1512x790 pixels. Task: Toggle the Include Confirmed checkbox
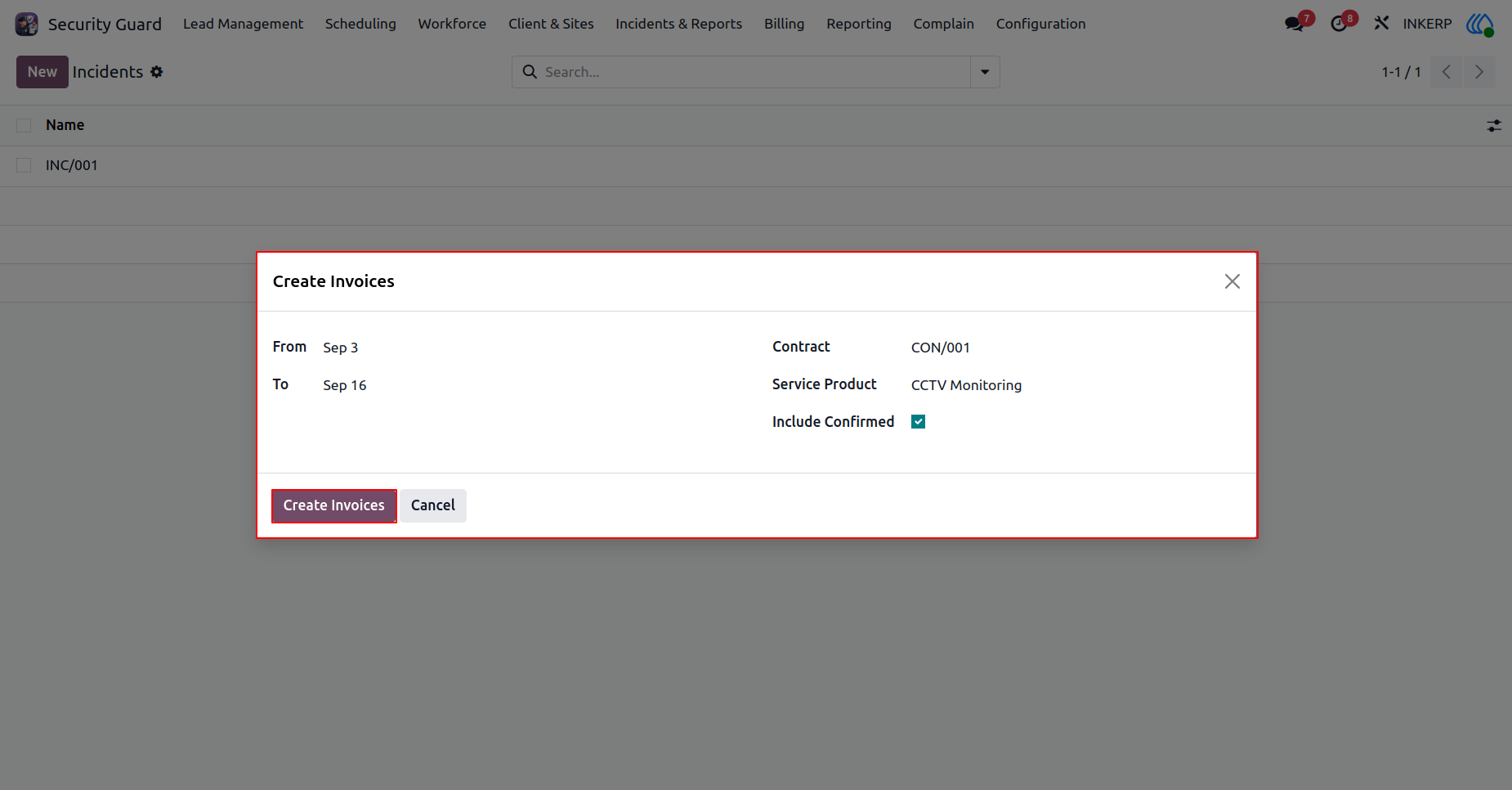(919, 422)
